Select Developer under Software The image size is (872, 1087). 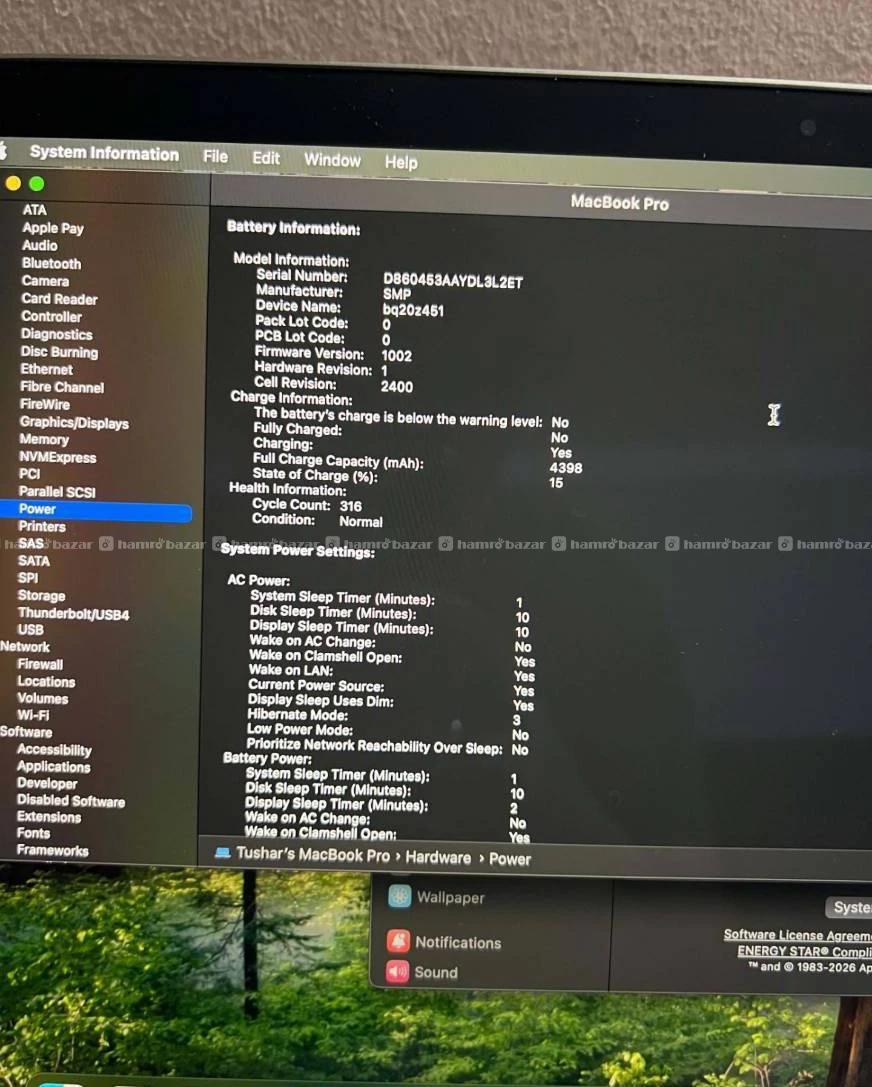click(x=47, y=783)
